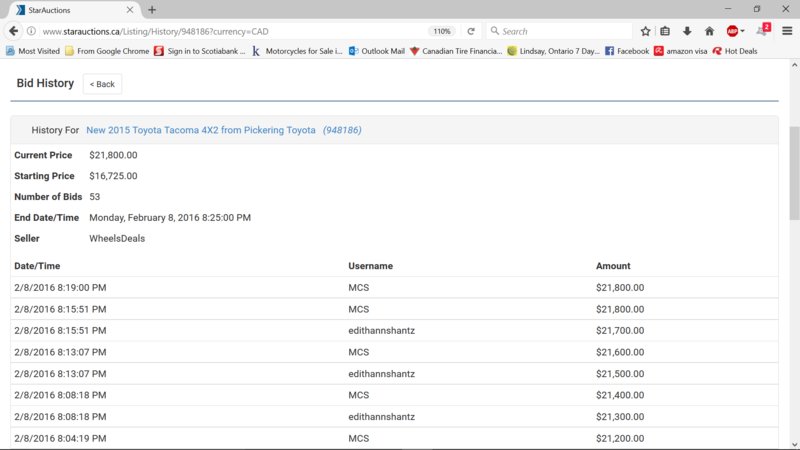Click the < Back button
Screen dimensions: 800x450
tap(102, 84)
